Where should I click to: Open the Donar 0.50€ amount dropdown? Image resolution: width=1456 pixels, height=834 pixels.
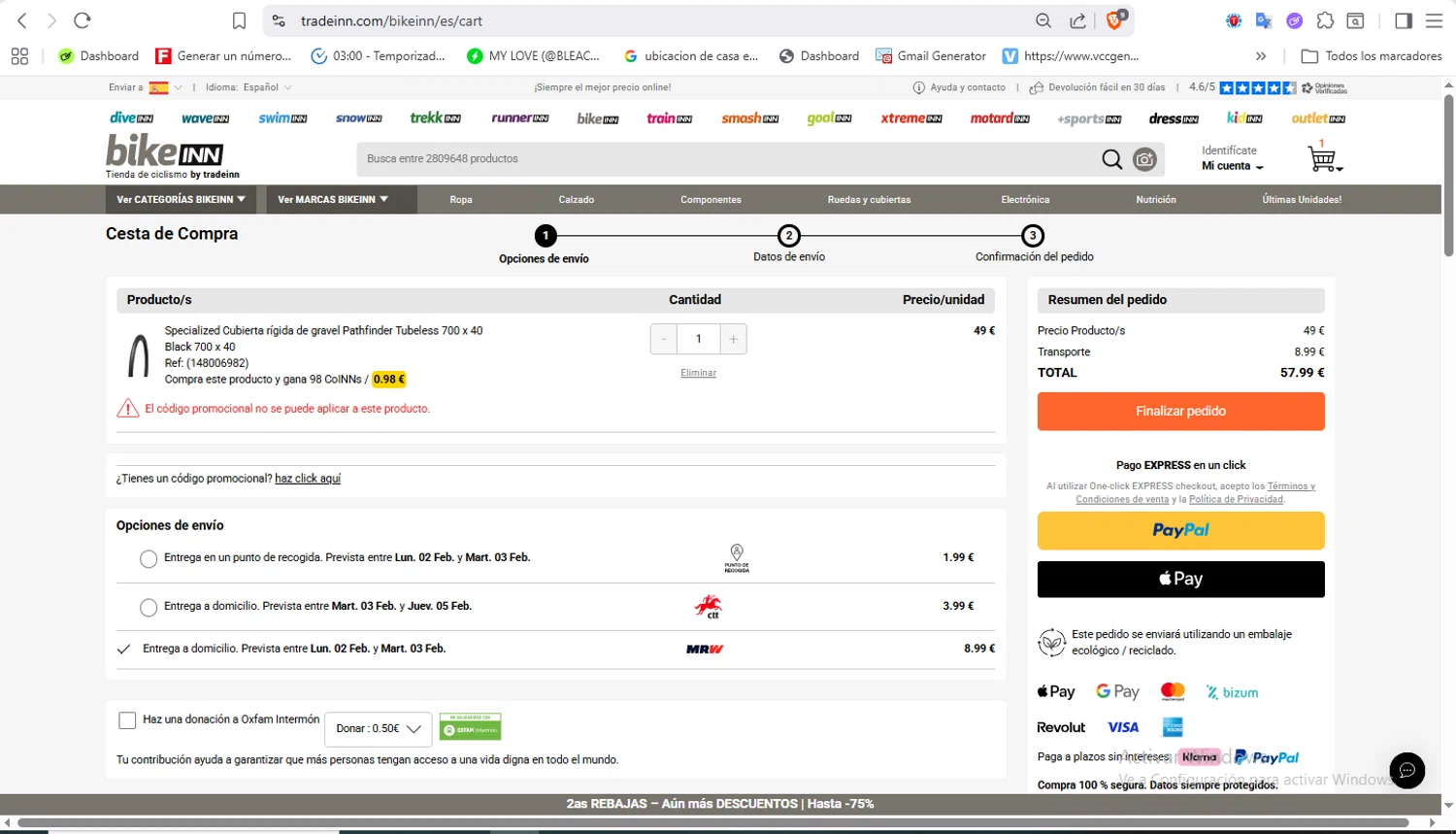click(x=378, y=728)
